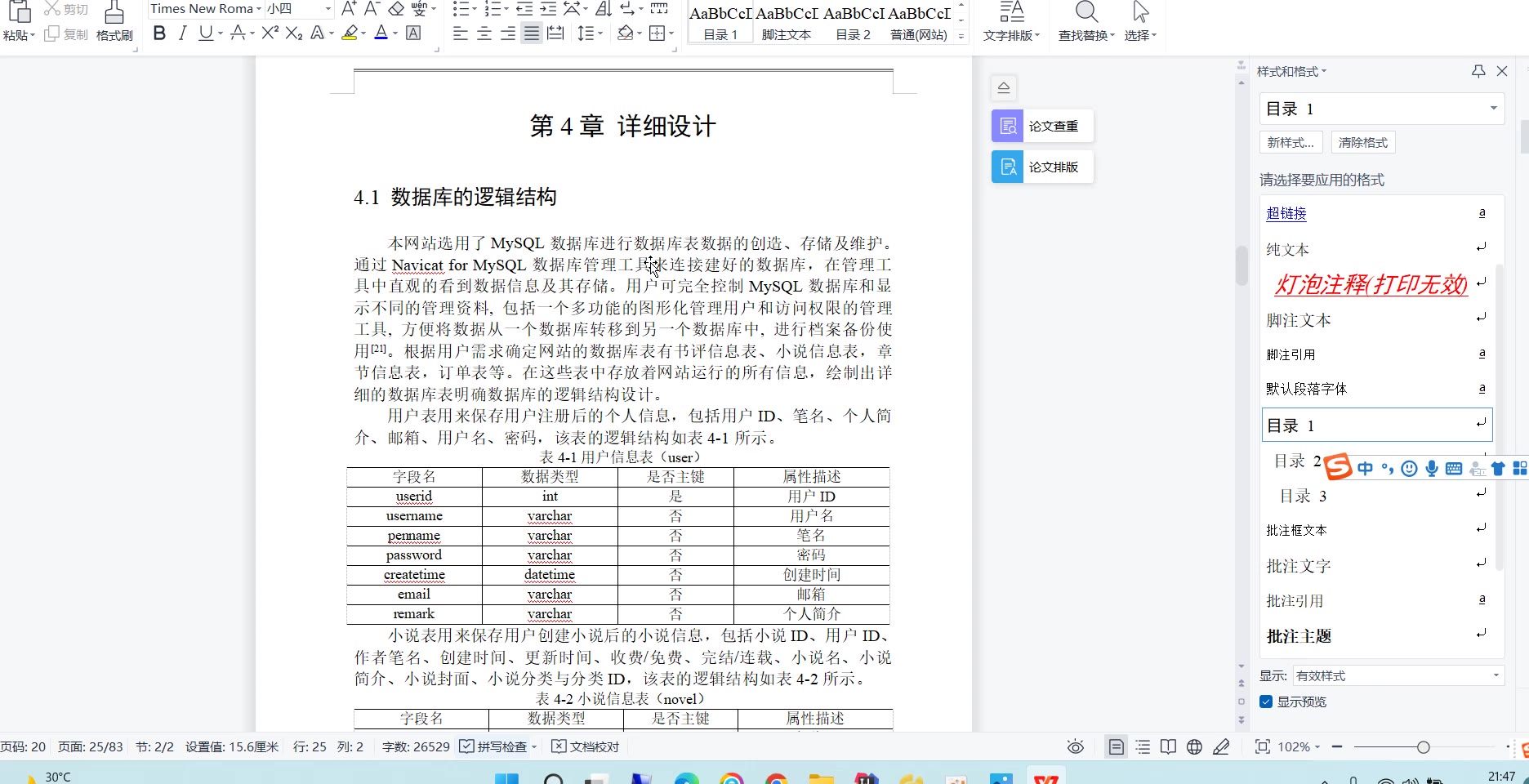Apply the 普通(网站) style from gallery
Viewport: 1529px width, 784px height.
[919, 21]
